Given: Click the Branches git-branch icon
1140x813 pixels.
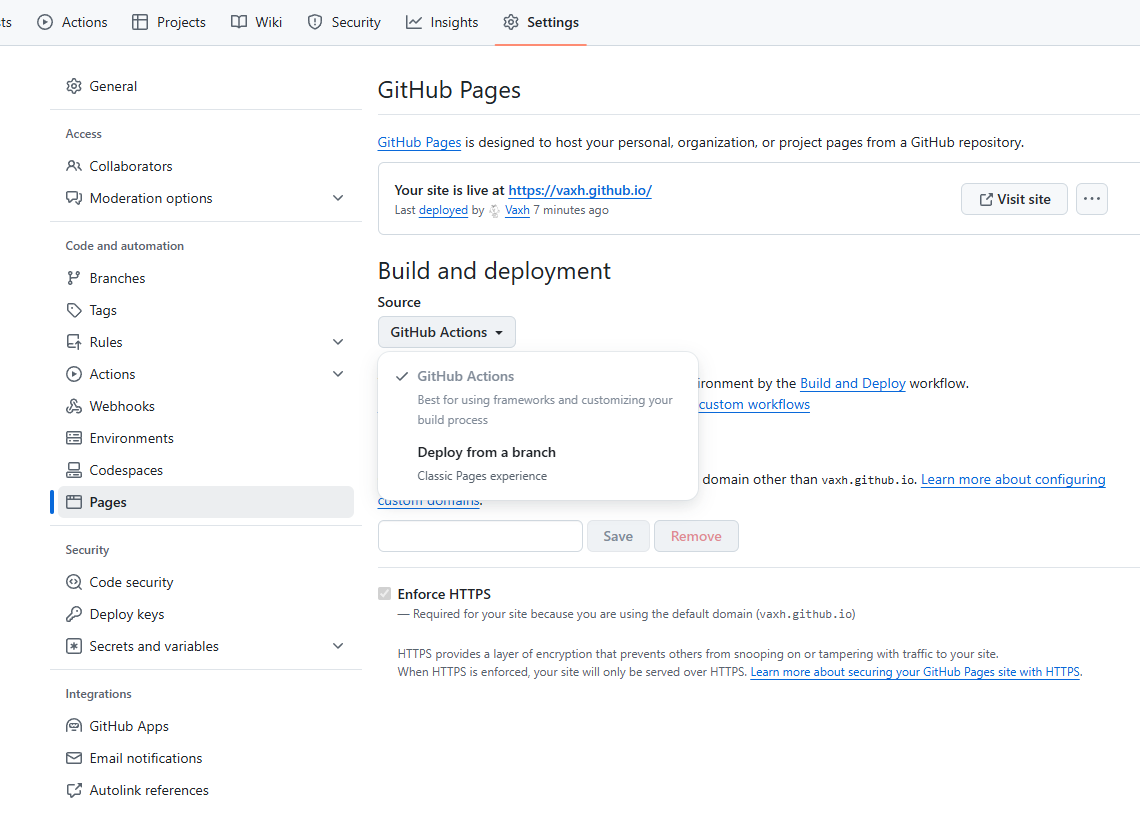Looking at the screenshot, I should tap(73, 278).
